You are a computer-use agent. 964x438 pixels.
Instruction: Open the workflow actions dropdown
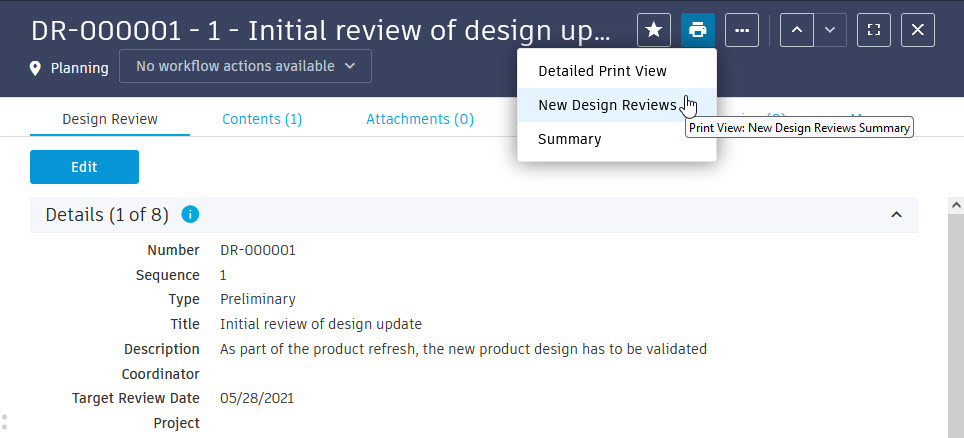[245, 66]
